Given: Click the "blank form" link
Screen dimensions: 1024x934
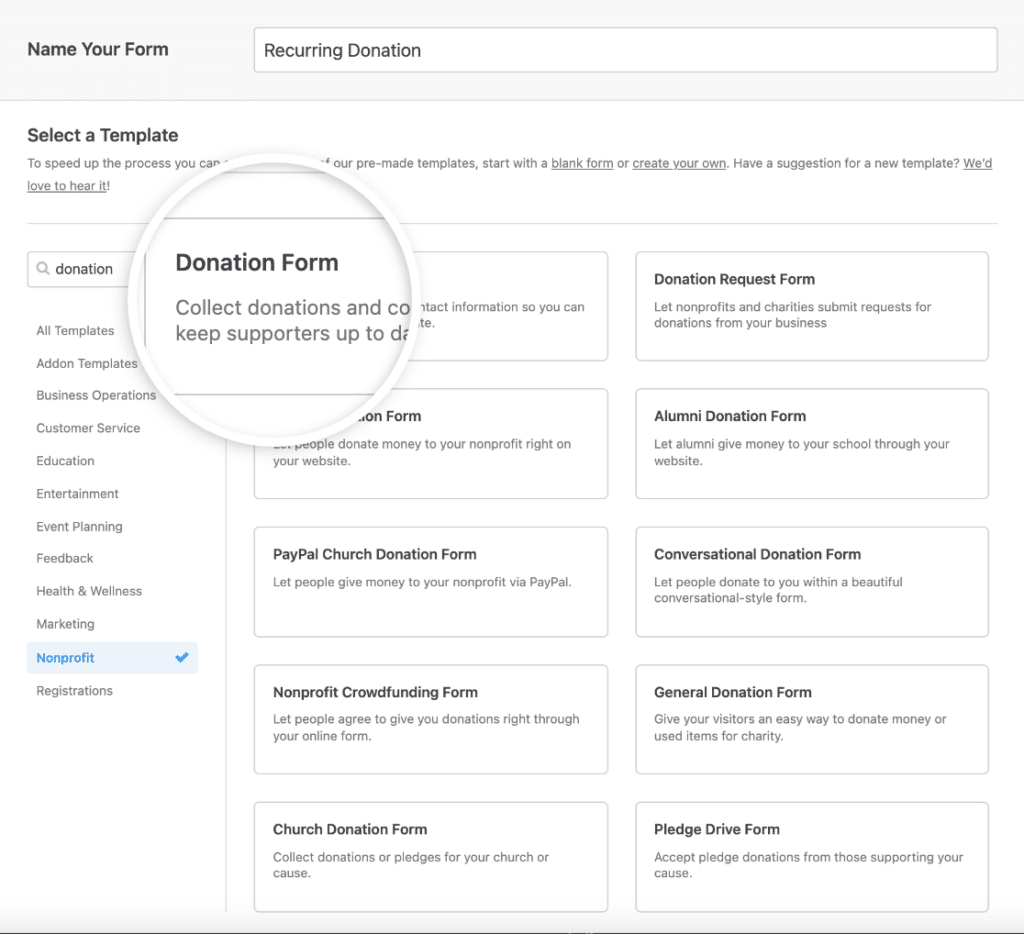Looking at the screenshot, I should pyautogui.click(x=582, y=163).
